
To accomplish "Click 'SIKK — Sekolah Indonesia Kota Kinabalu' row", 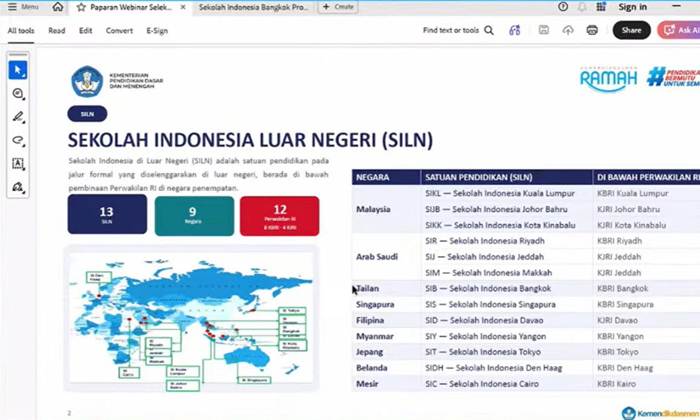I will click(500, 225).
